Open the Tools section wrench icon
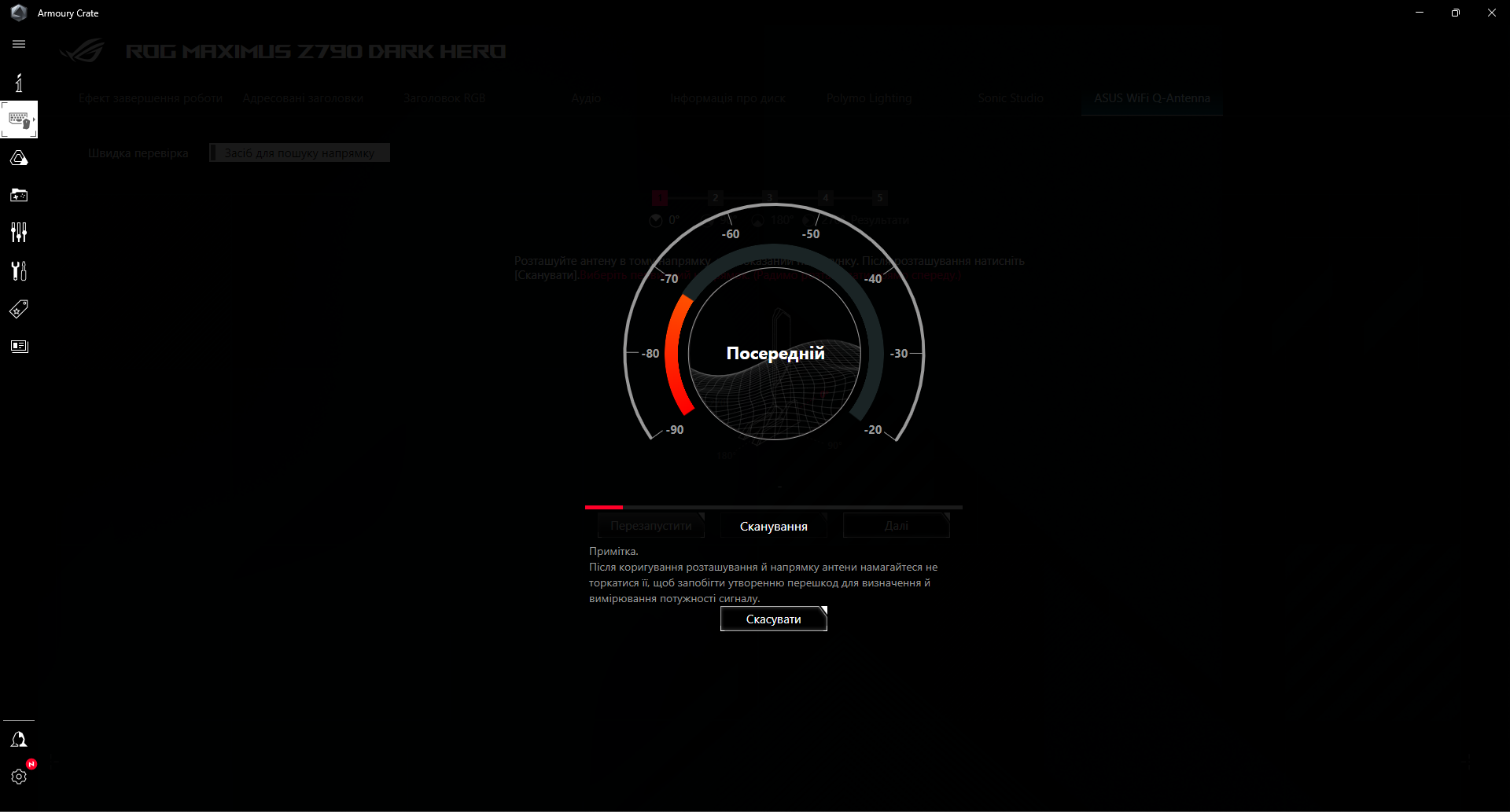Viewport: 1510px width, 812px height. [19, 270]
